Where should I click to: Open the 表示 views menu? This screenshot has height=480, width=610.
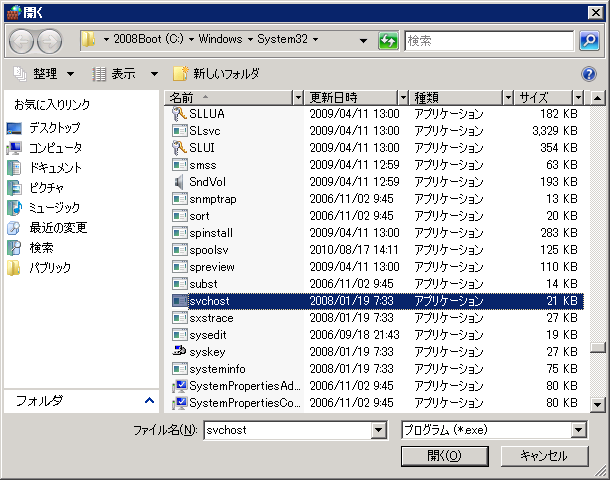[x=125, y=74]
